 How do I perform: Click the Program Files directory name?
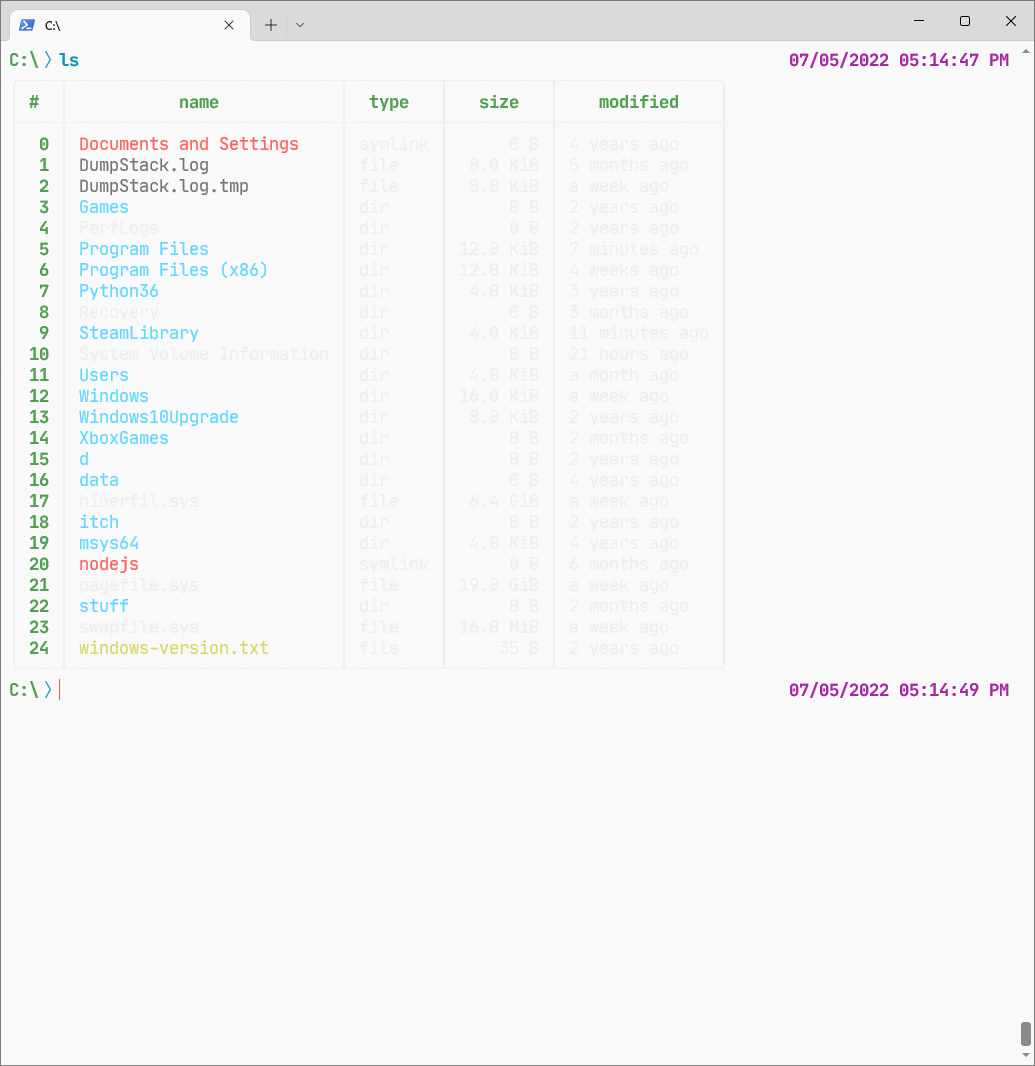(x=143, y=249)
